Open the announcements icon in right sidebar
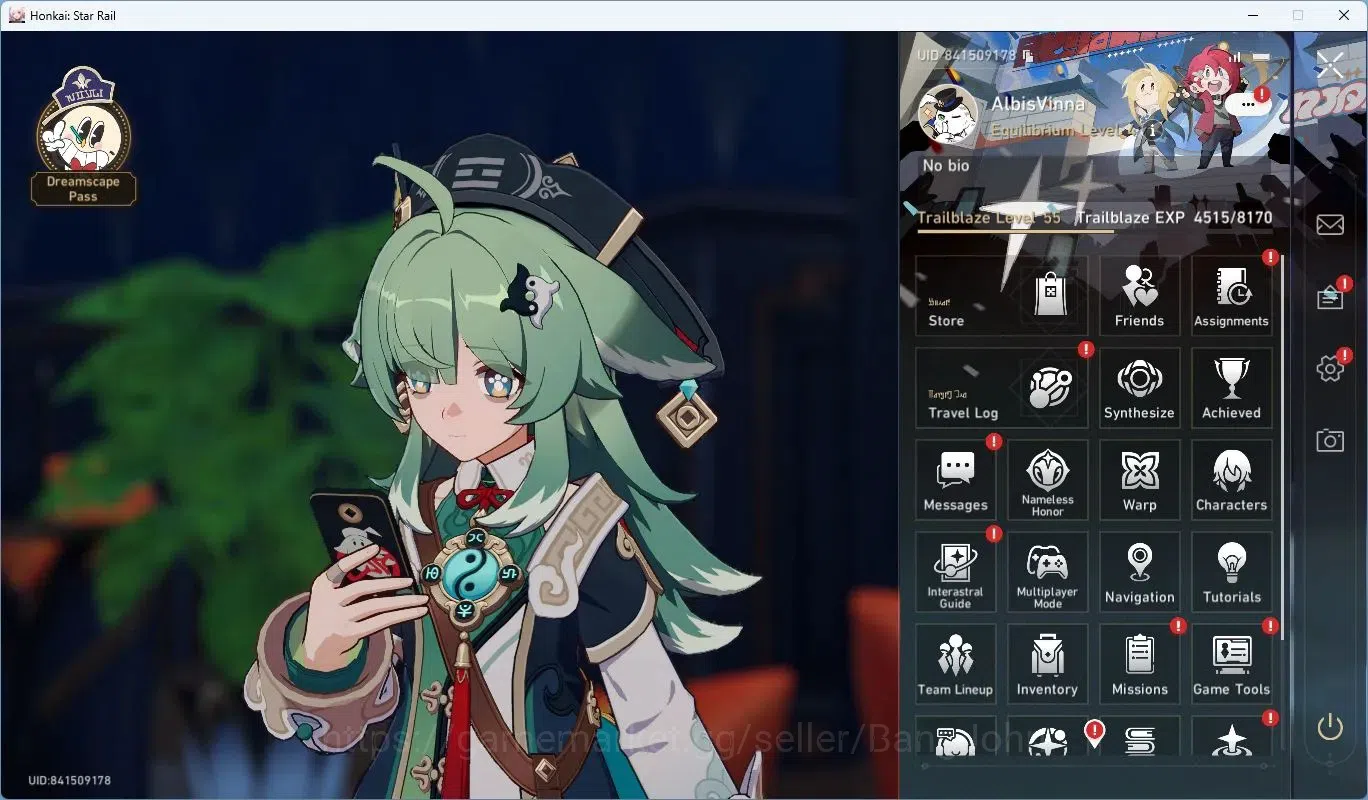 (x=1330, y=297)
